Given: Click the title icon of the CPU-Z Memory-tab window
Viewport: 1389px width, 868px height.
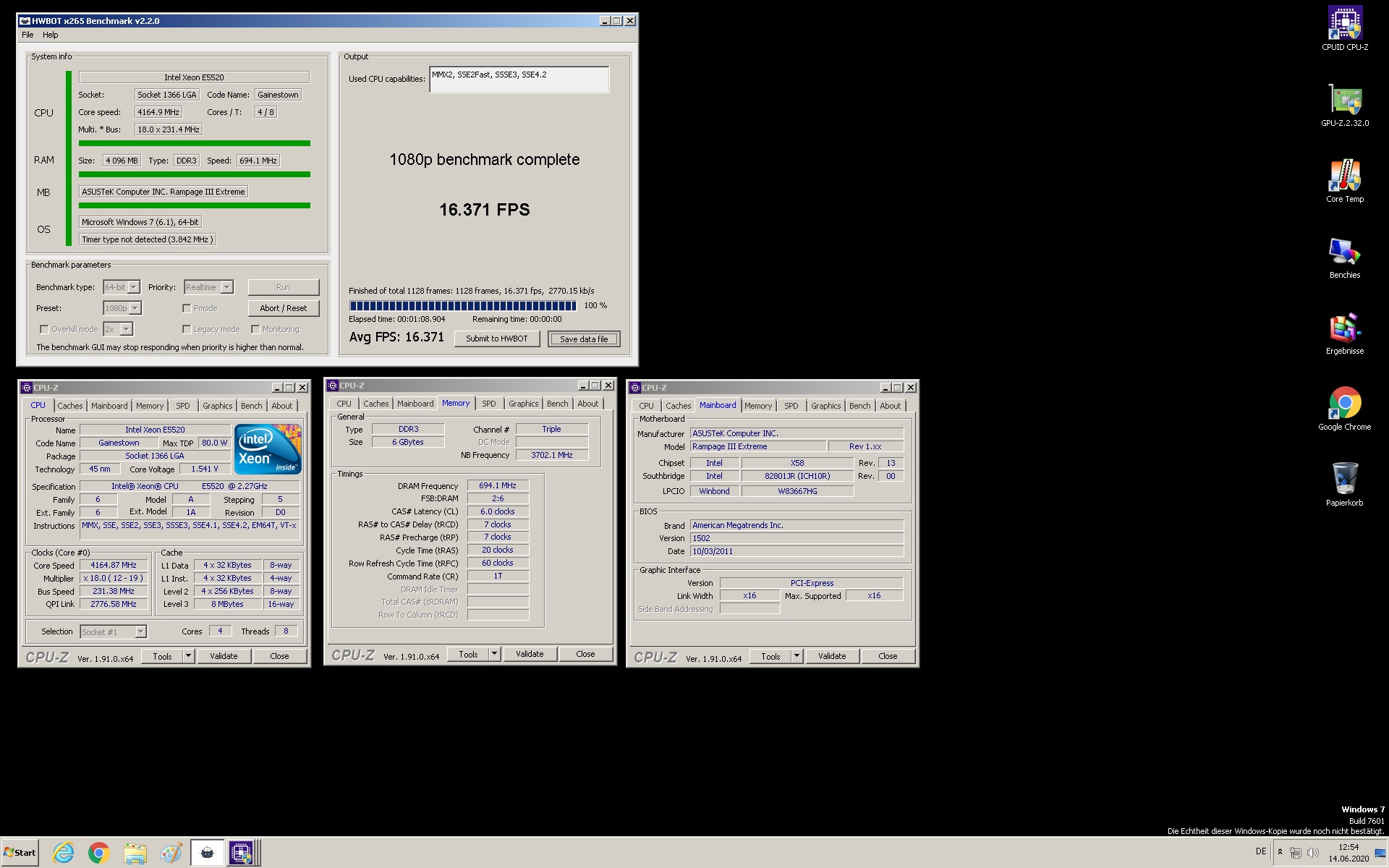Looking at the screenshot, I should tap(333, 386).
